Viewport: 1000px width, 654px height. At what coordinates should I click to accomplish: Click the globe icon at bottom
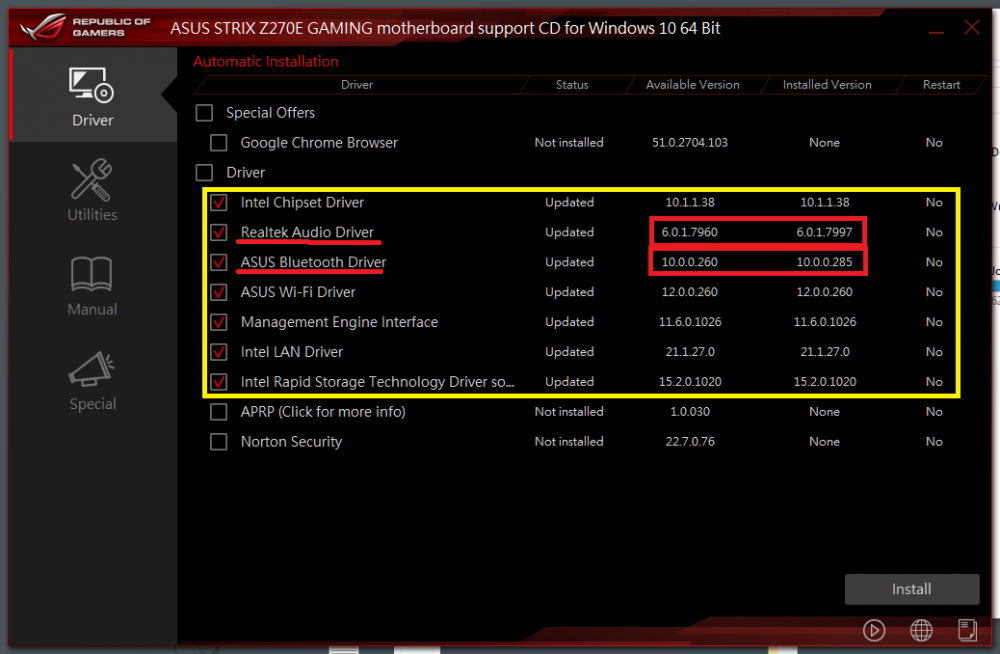[921, 630]
